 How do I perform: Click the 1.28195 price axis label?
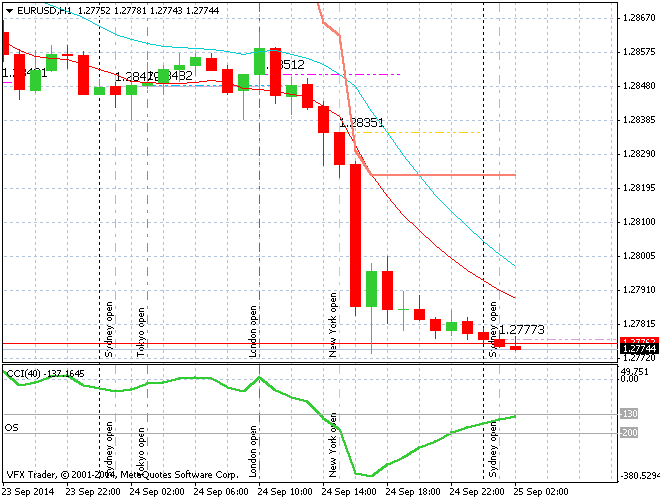[639, 188]
